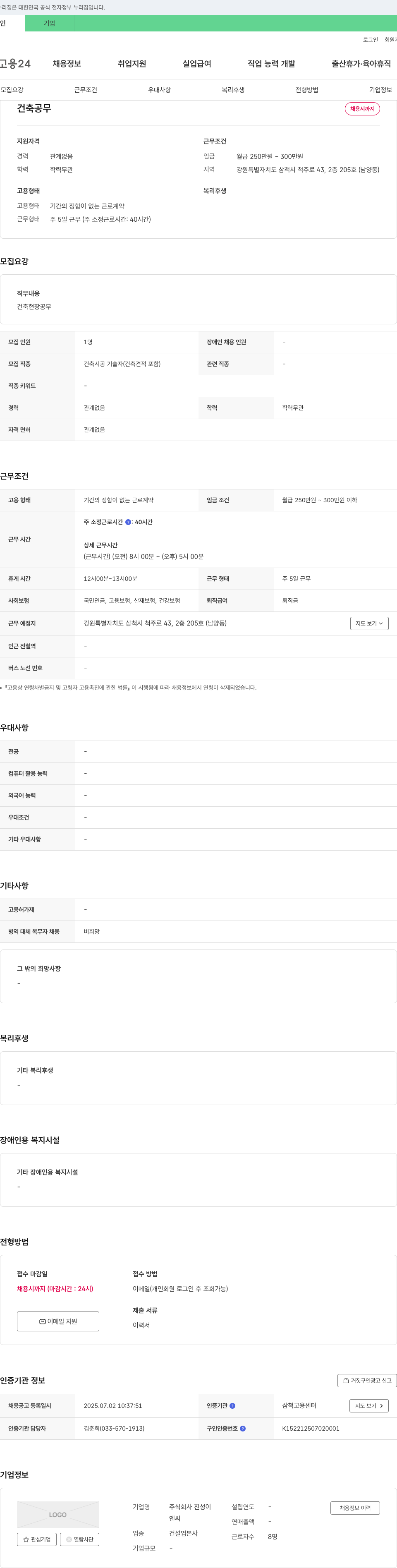
Task: Open the 실업급여 menu
Action: [x=197, y=63]
